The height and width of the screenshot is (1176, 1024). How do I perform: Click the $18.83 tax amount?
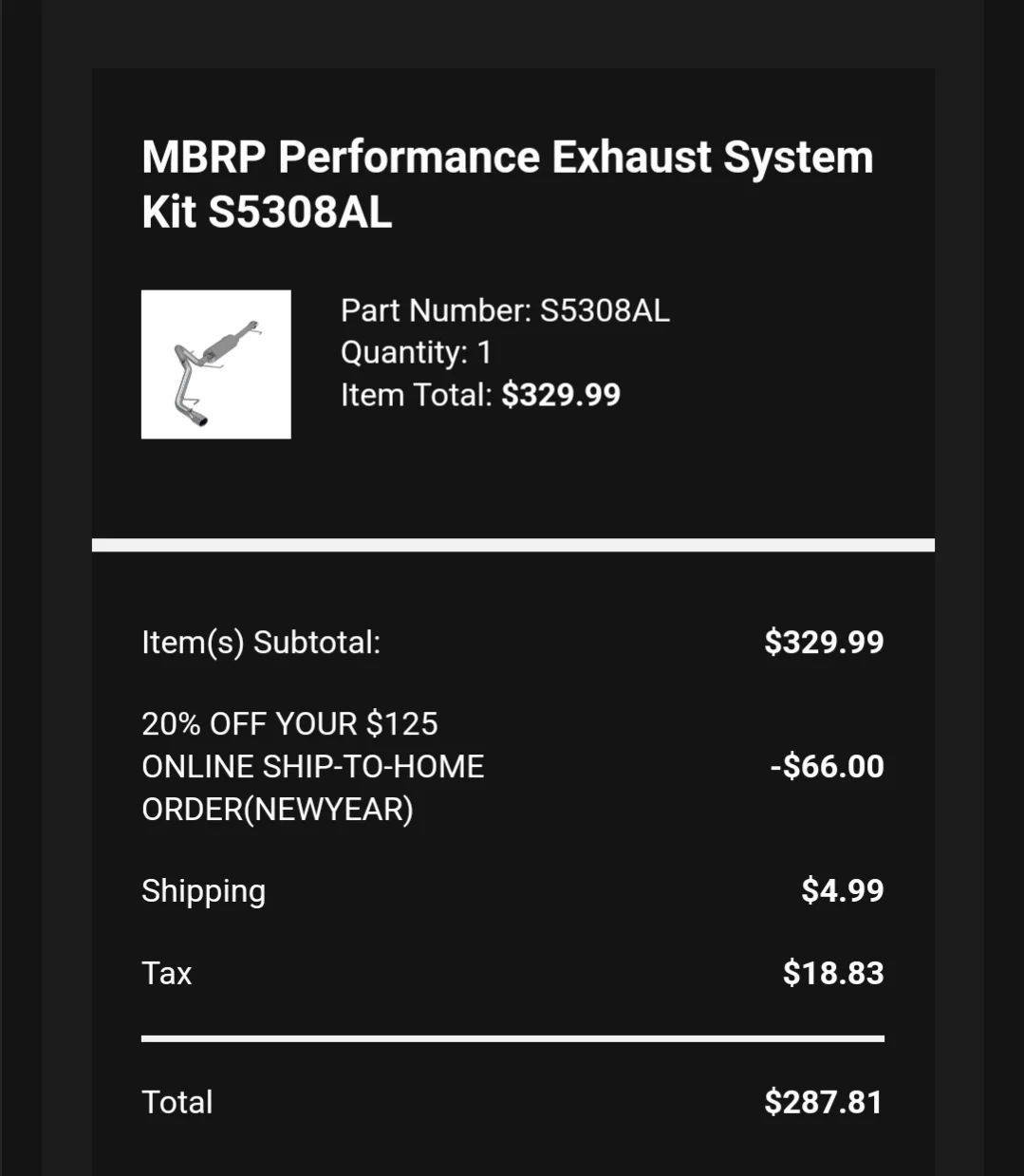point(833,974)
